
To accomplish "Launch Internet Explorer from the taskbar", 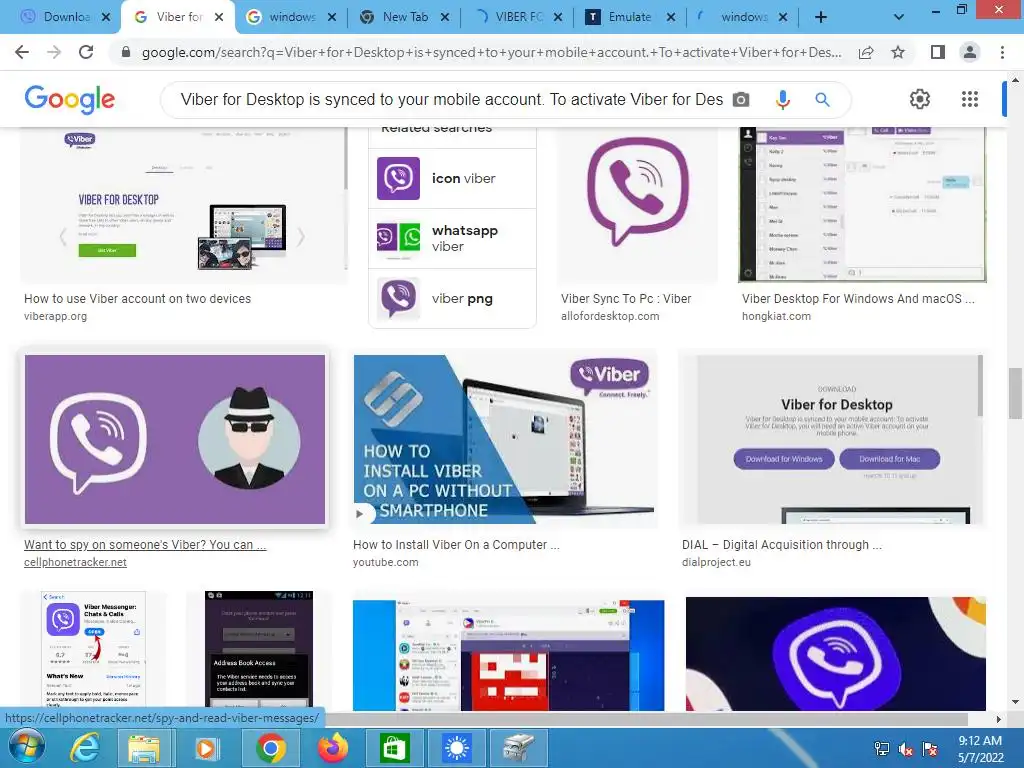I will click(85, 748).
